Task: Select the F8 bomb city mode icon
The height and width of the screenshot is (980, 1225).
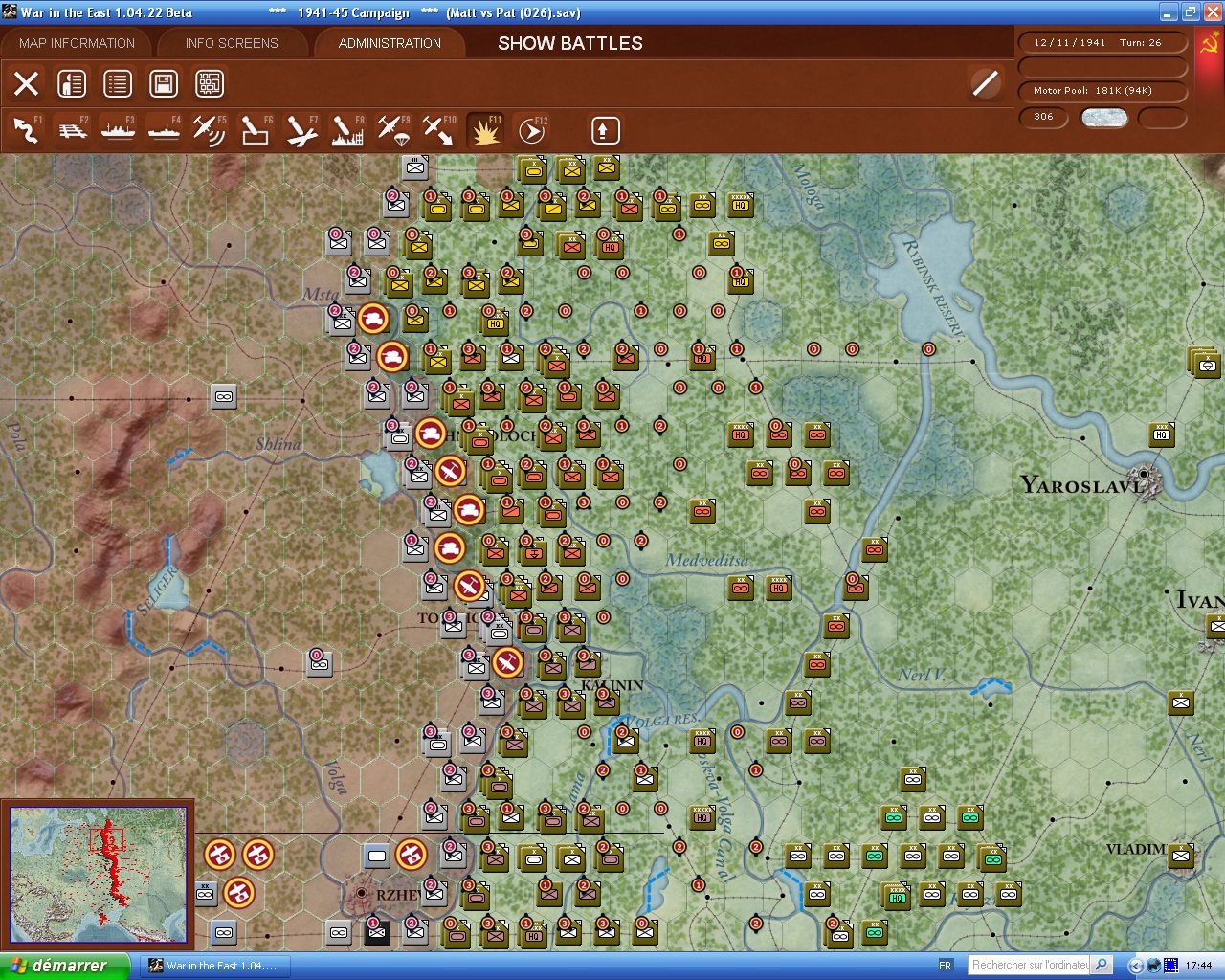Action: 346,130
